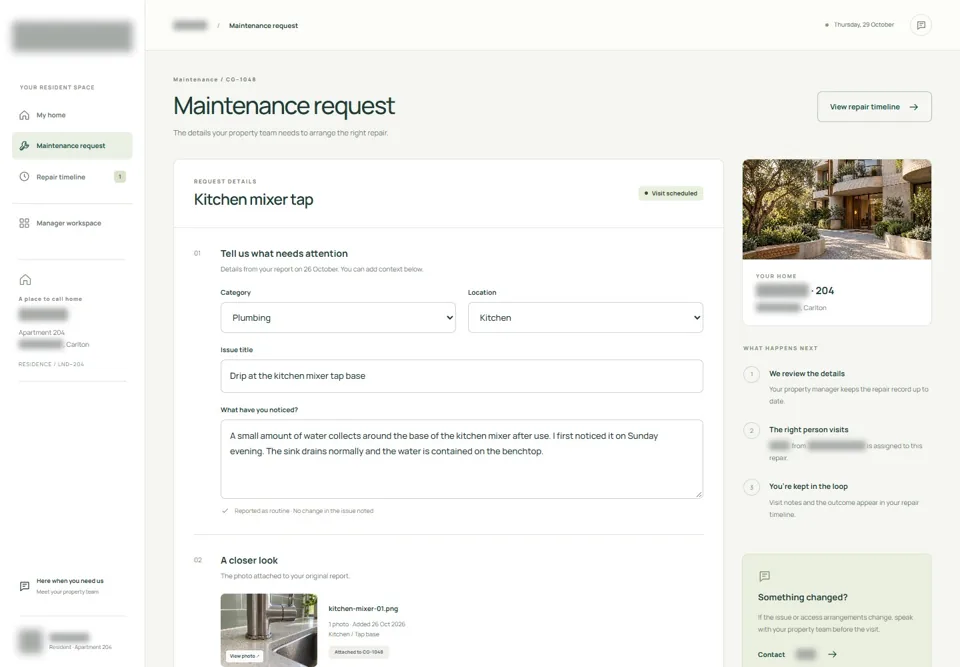Select Maintenance request in sidebar
Viewport: 960px width, 667px height.
72,146
